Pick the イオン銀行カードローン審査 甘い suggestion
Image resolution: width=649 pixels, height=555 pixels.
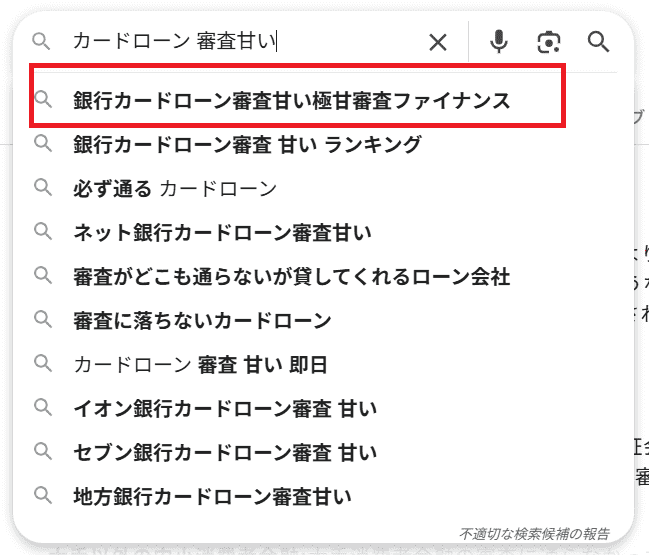225,408
